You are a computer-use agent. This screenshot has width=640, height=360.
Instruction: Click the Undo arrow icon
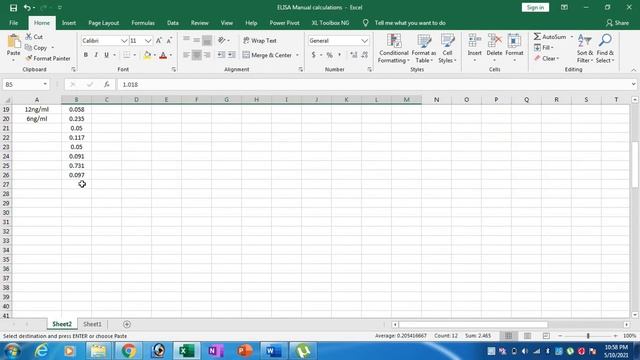click(27, 8)
